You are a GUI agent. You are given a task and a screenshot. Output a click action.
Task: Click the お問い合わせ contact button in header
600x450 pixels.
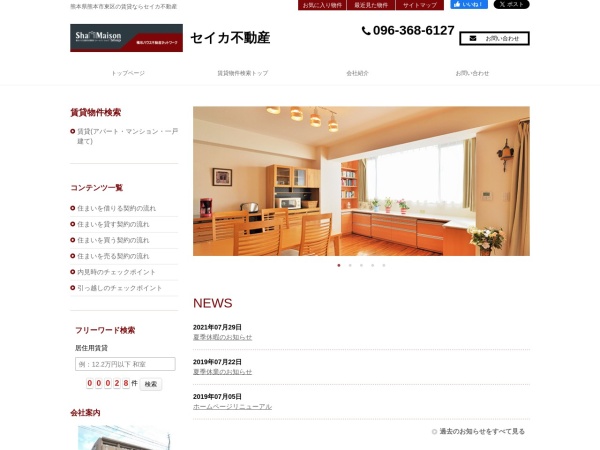494,39
